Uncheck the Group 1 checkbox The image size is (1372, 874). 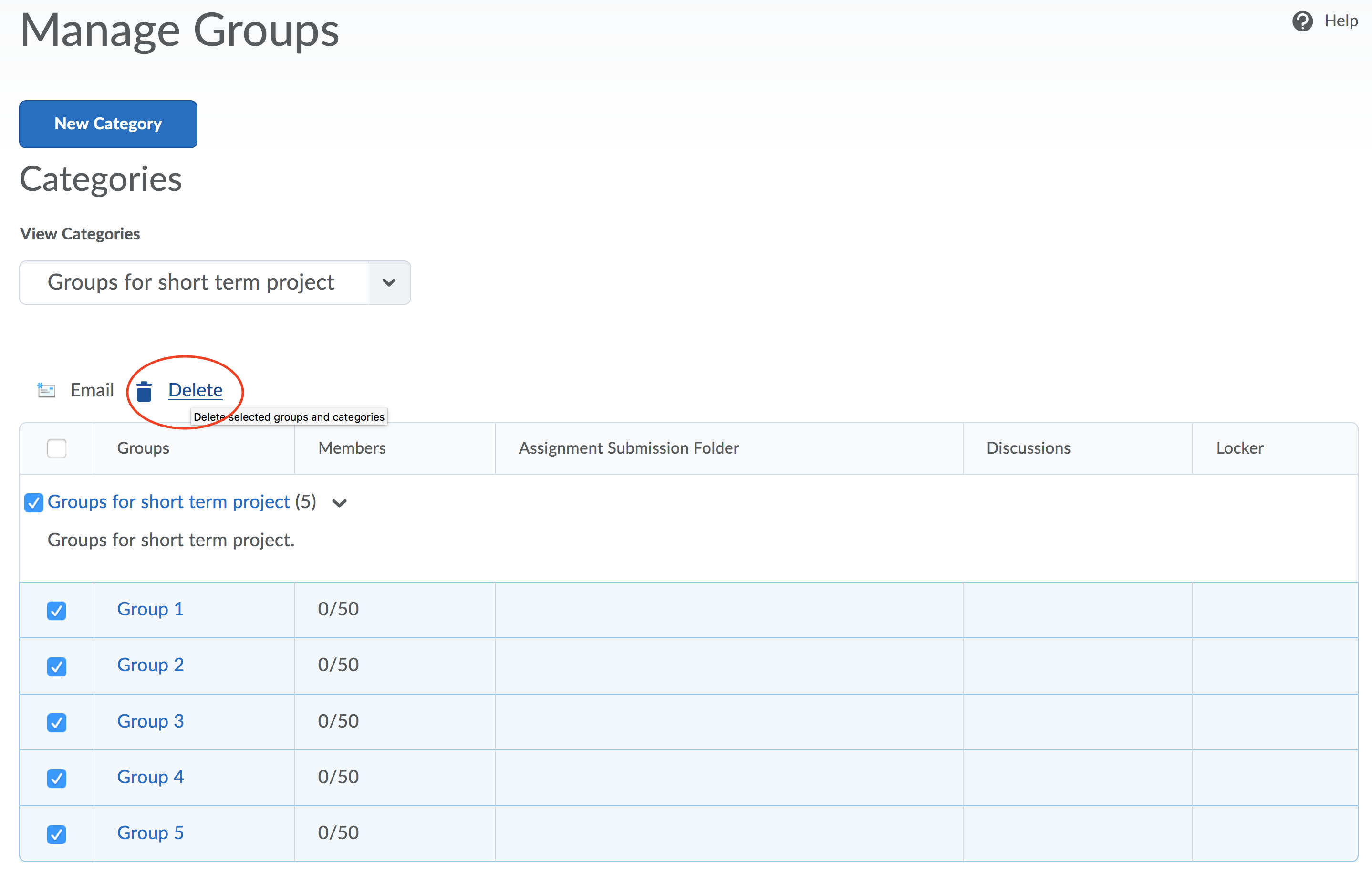56,611
